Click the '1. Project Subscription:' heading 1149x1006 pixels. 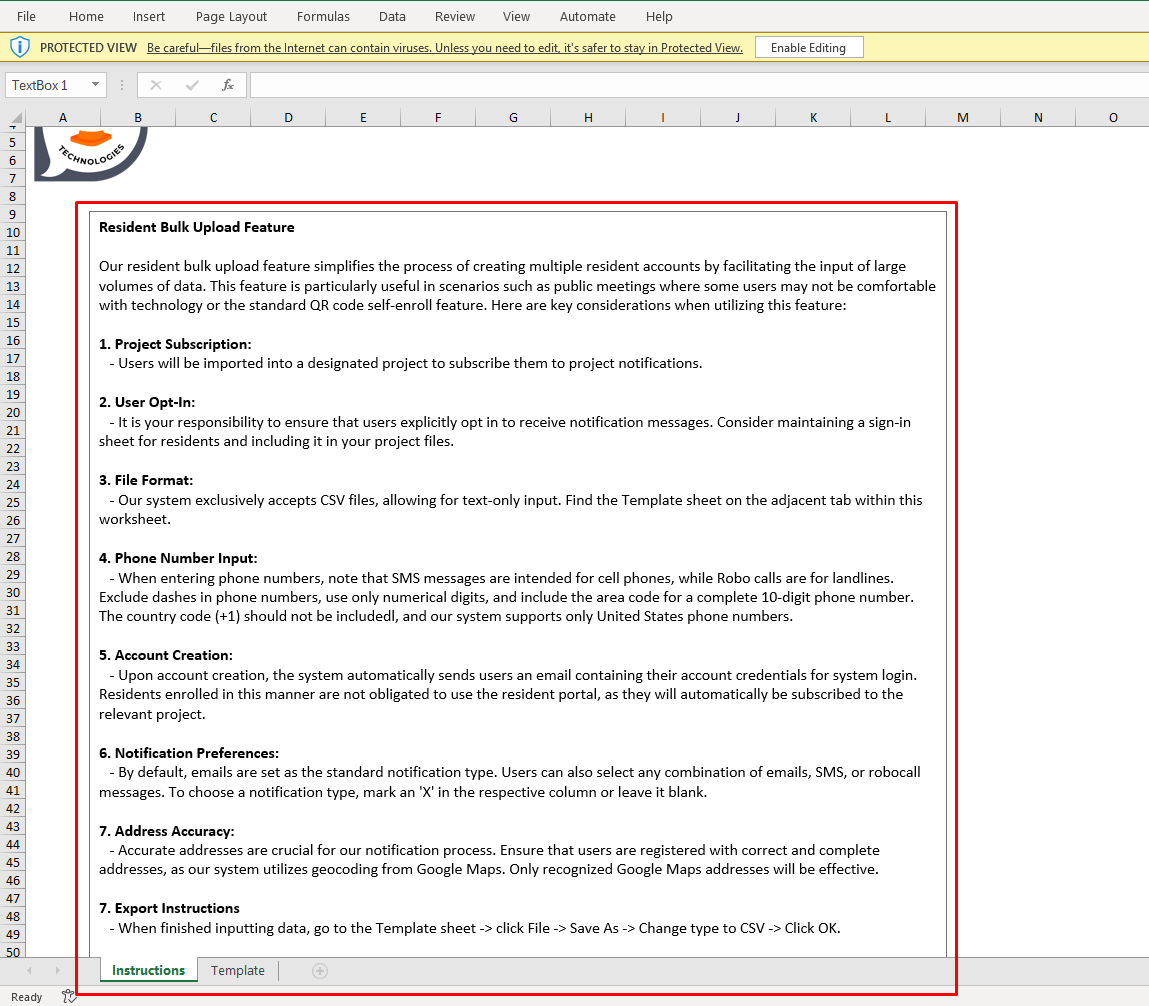175,344
